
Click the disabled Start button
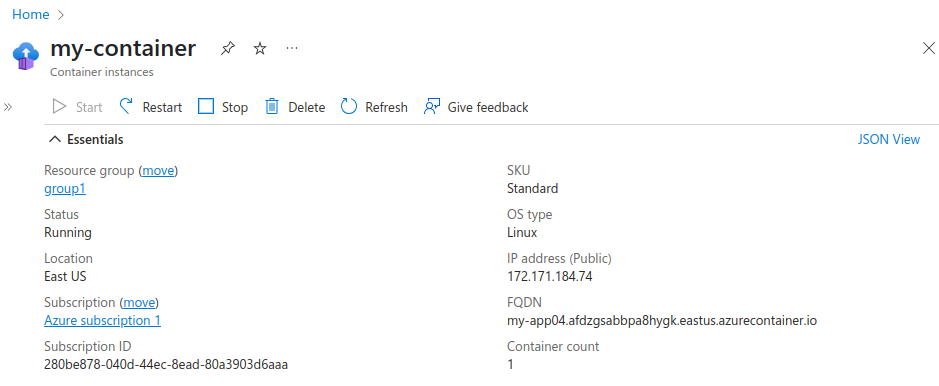(x=77, y=107)
